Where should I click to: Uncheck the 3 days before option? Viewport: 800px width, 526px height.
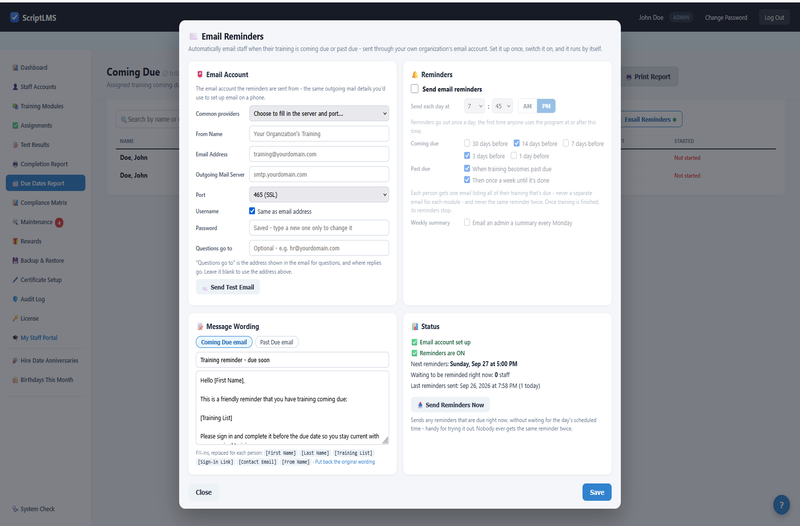(x=467, y=156)
